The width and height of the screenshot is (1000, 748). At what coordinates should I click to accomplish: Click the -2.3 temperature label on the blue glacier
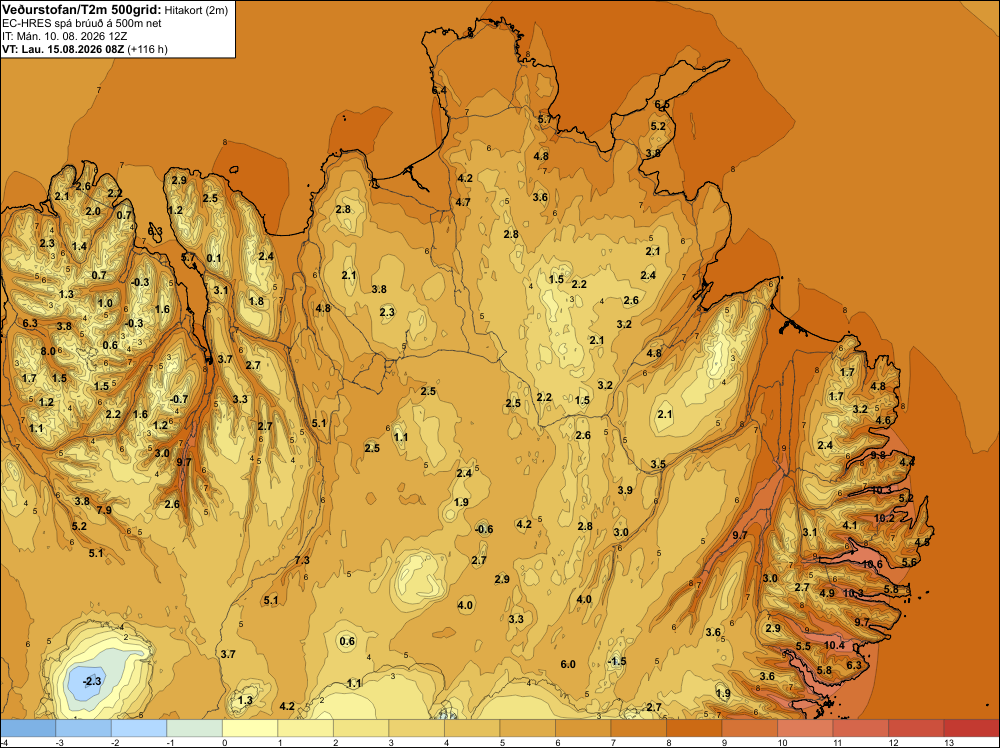point(92,681)
